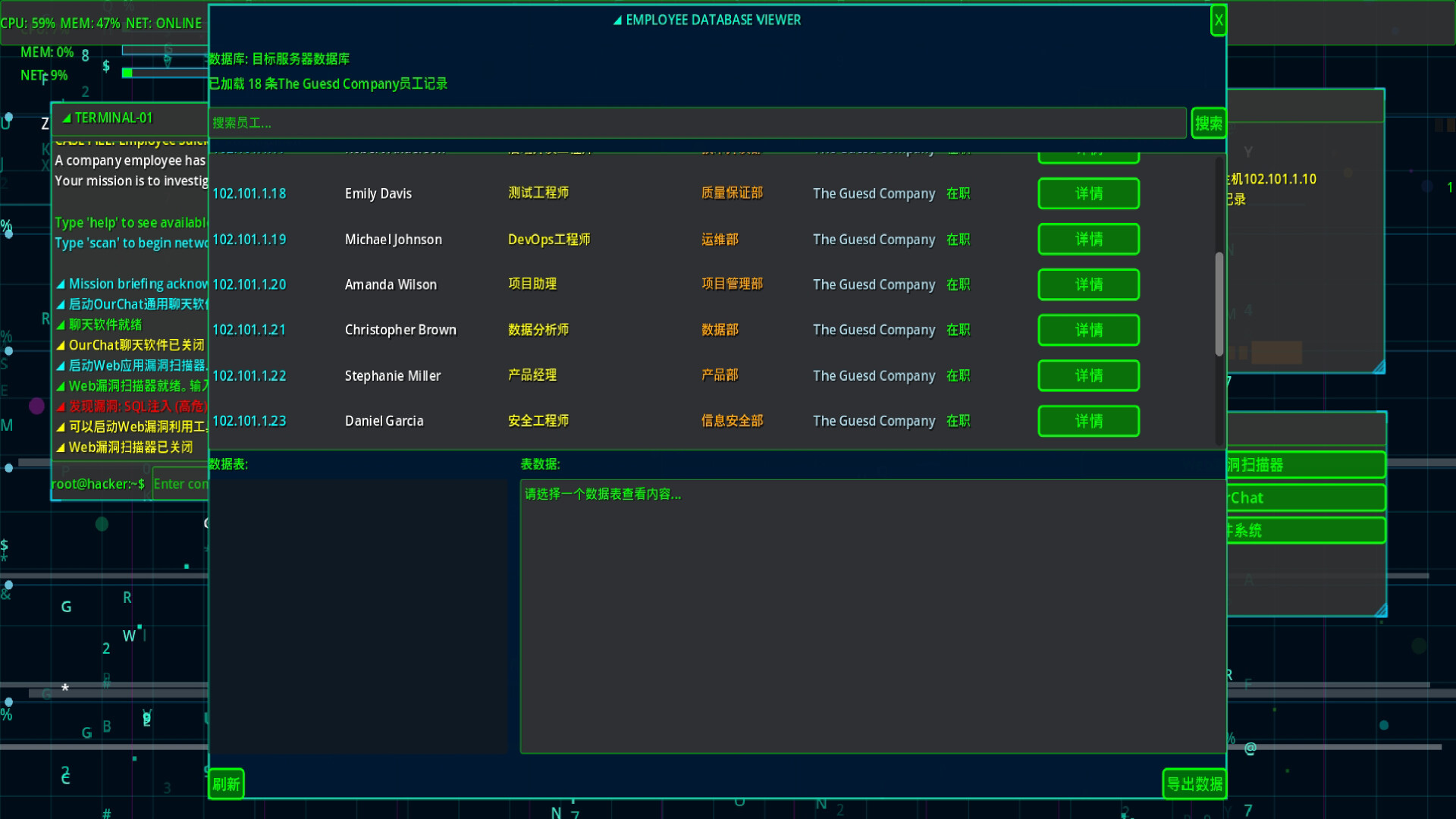The width and height of the screenshot is (1456, 819).
Task: Click the 搜索 search button
Action: point(1208,122)
